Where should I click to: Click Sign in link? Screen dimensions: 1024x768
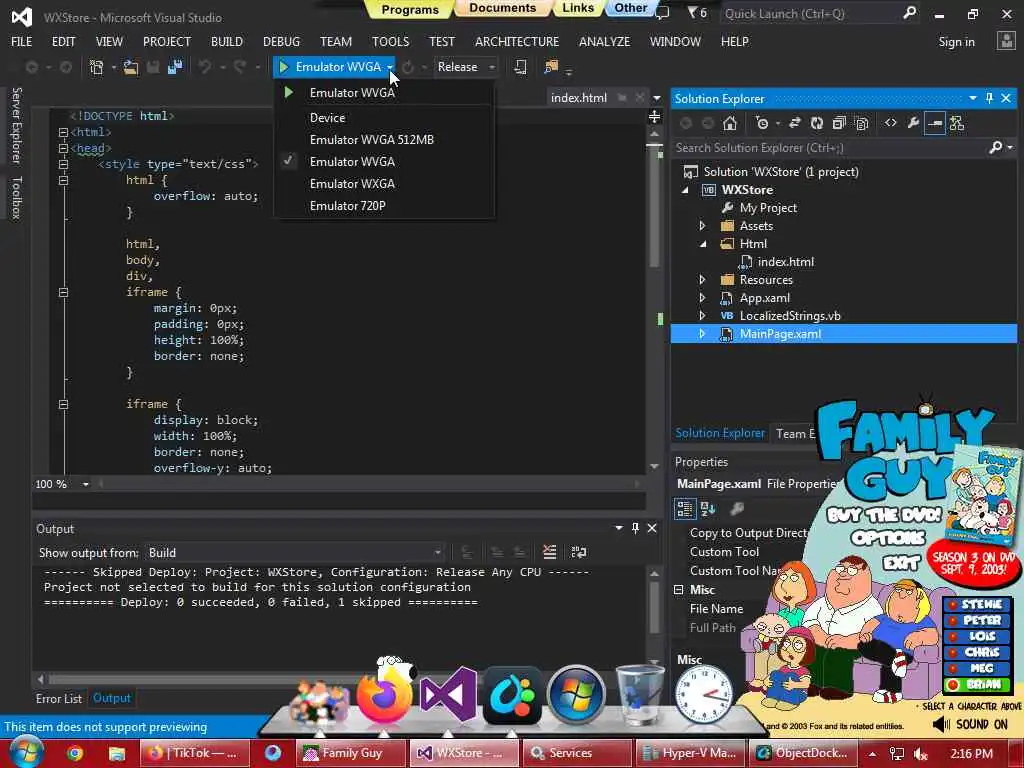956,42
